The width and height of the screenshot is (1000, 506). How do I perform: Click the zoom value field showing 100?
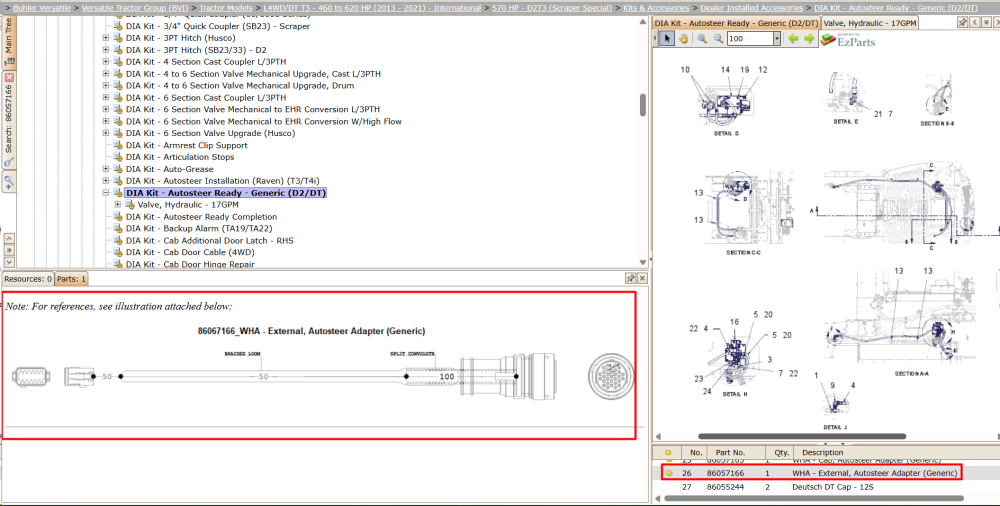[749, 38]
